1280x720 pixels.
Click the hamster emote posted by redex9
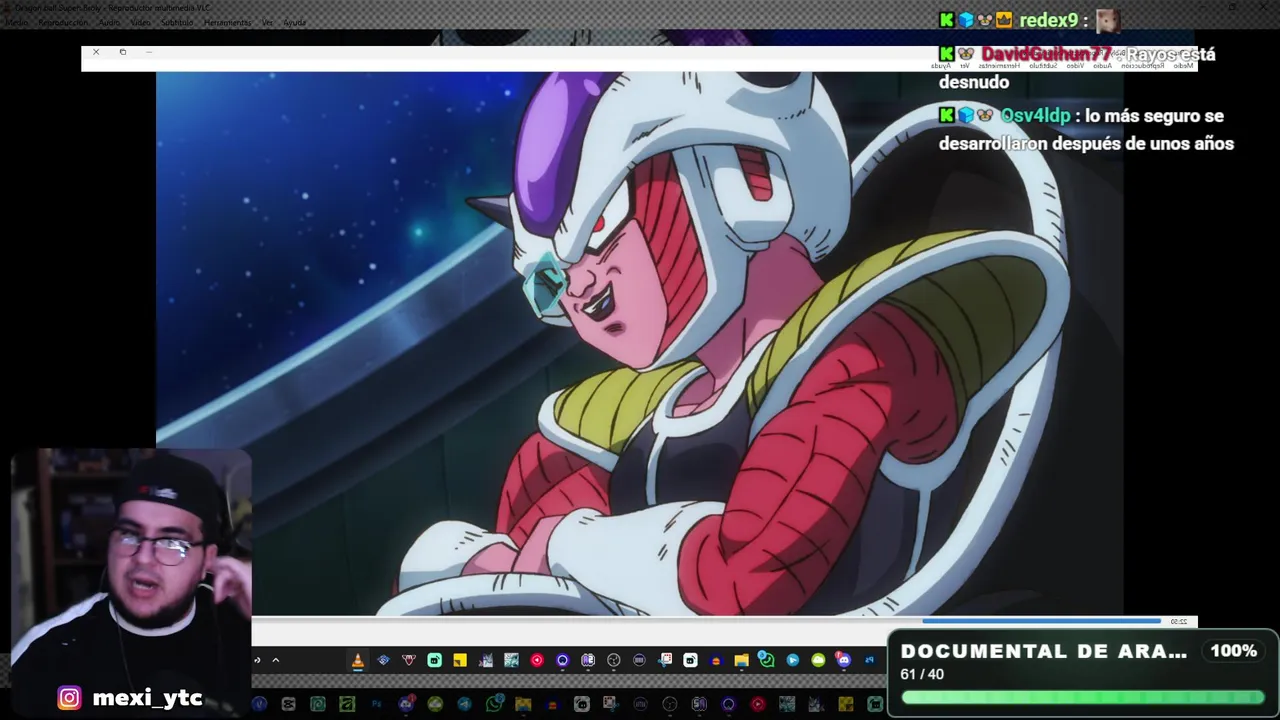pos(1107,20)
